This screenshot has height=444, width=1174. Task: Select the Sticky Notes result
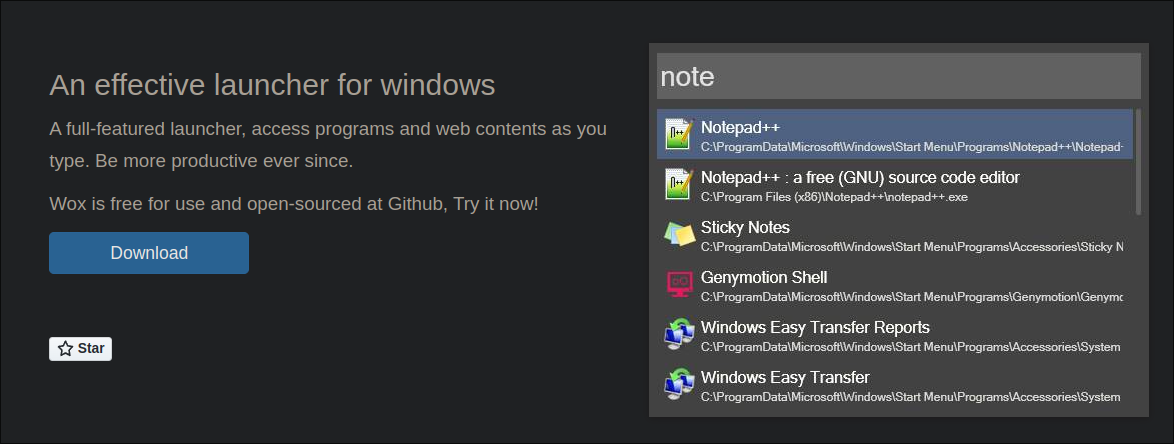tap(895, 234)
